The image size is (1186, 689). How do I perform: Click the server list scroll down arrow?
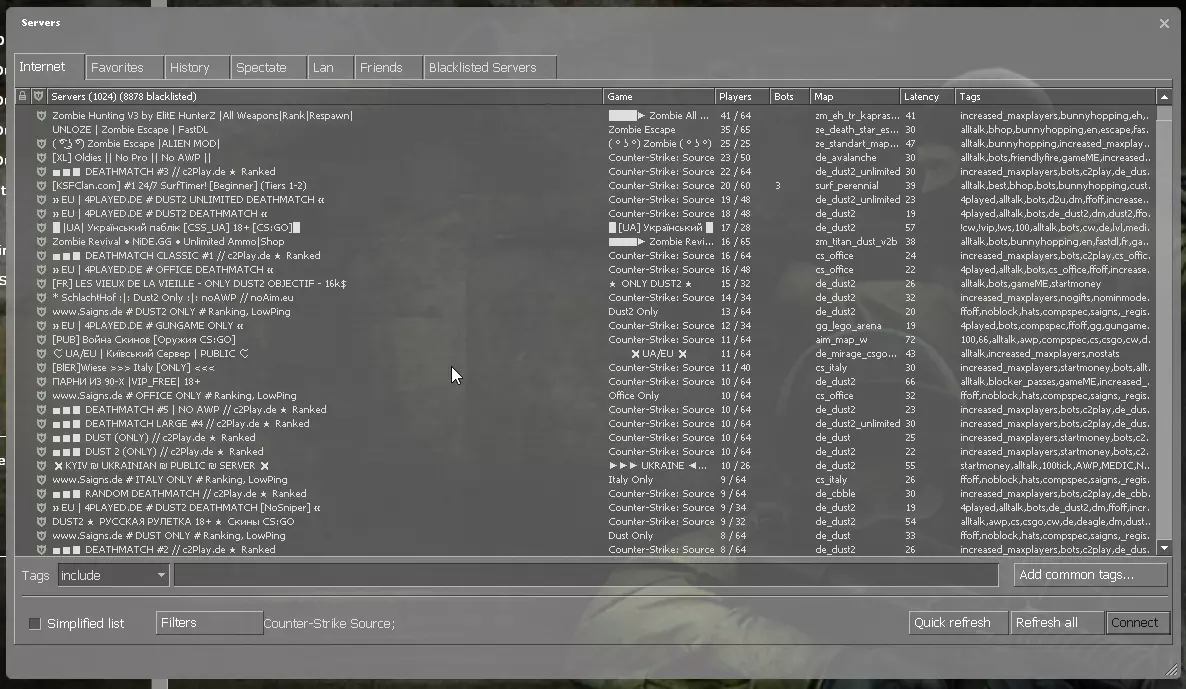point(1164,548)
